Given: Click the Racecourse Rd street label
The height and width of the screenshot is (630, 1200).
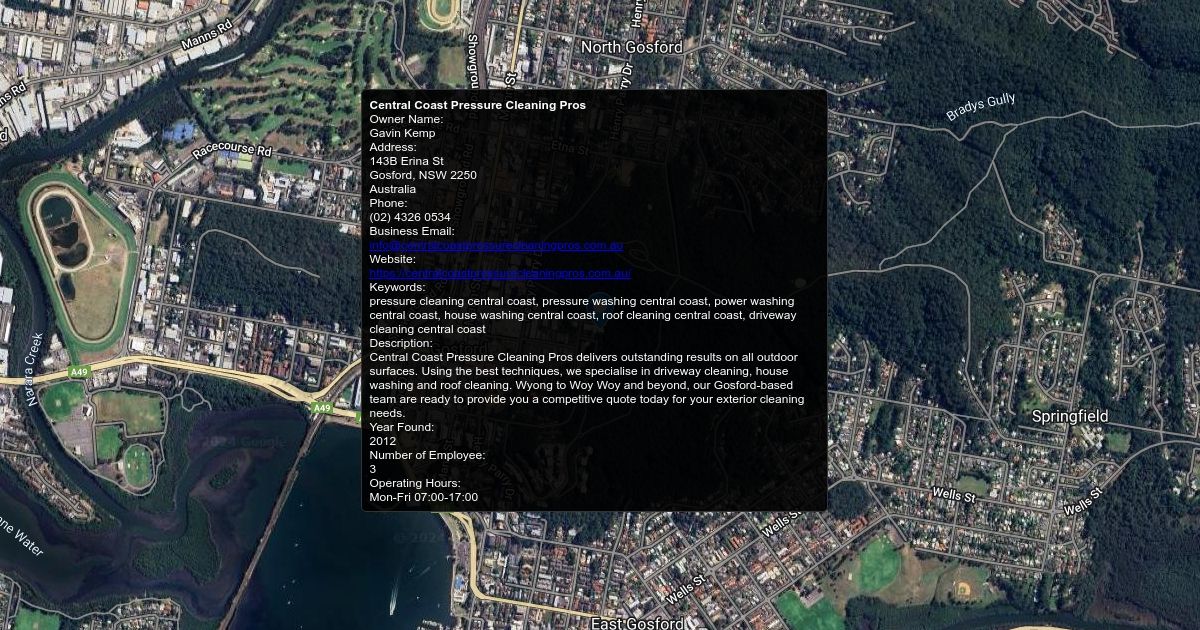Looking at the screenshot, I should click(232, 151).
